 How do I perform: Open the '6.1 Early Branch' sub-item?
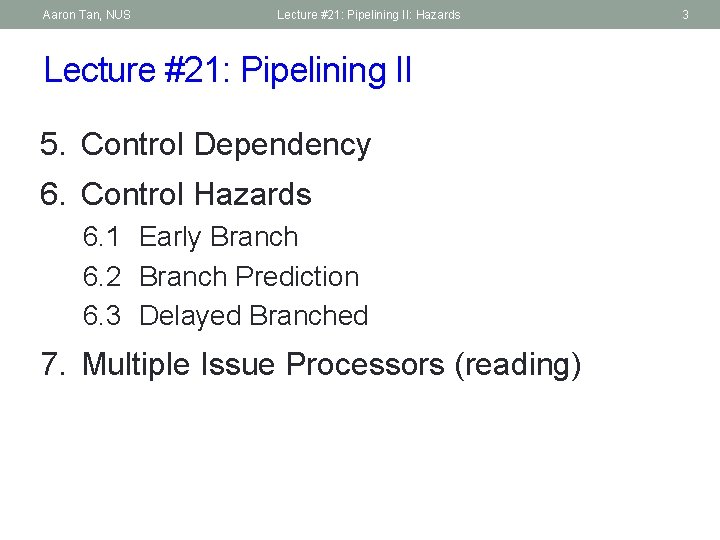(x=191, y=237)
